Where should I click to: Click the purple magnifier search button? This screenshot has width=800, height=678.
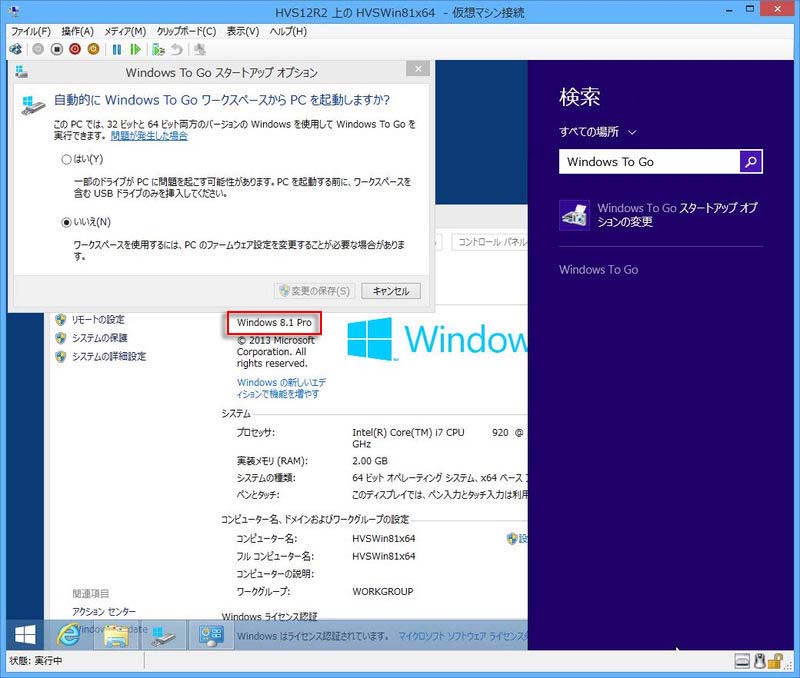pyautogui.click(x=751, y=162)
